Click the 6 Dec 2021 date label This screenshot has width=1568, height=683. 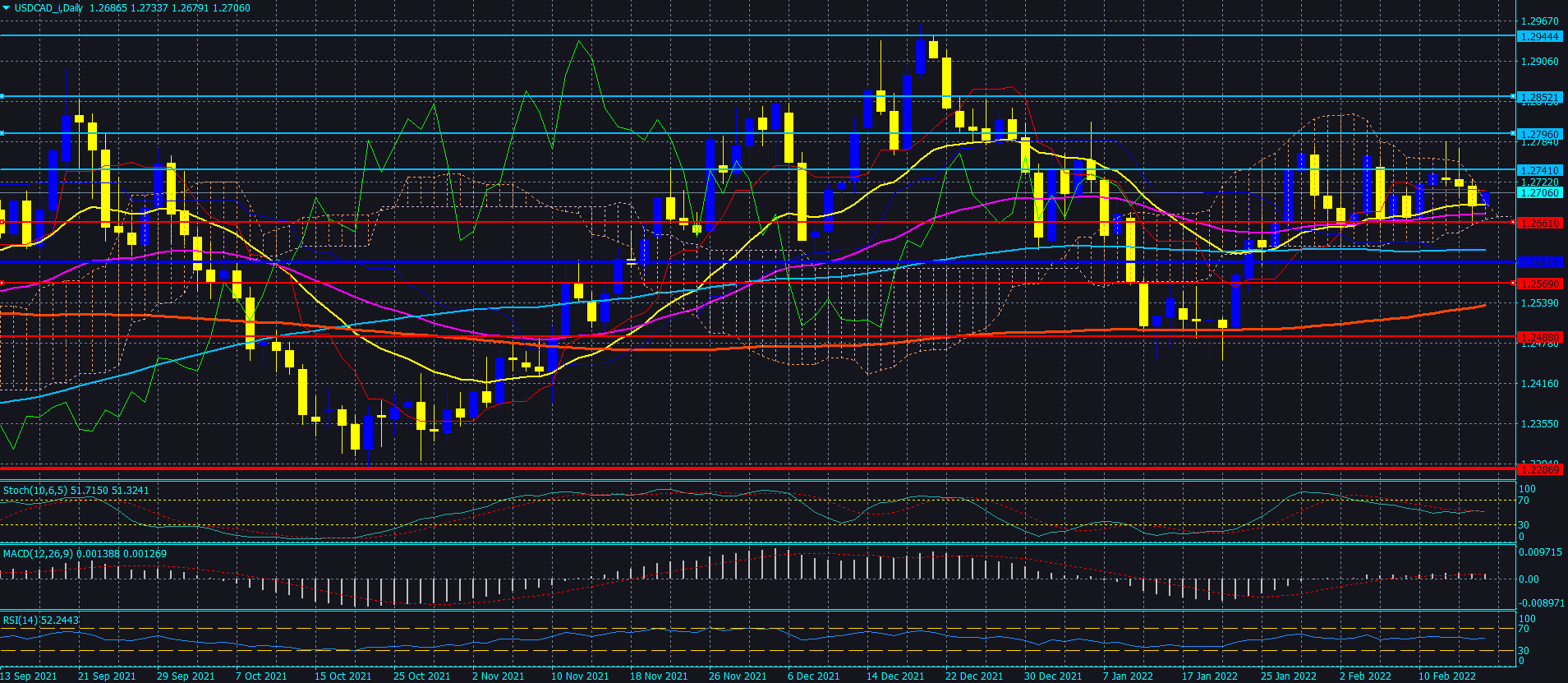813,676
